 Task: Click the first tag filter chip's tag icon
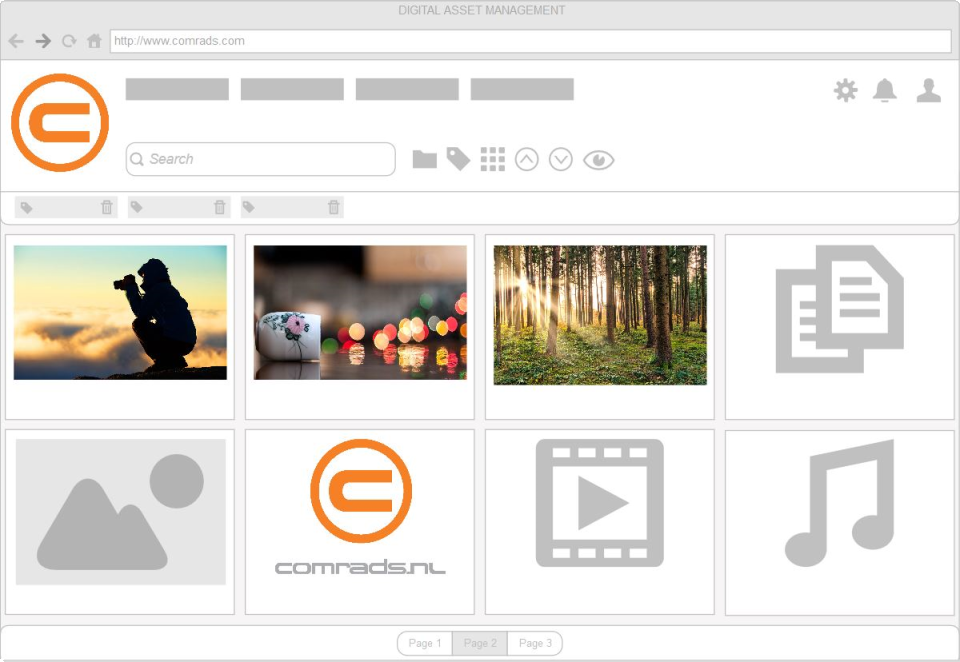26,208
